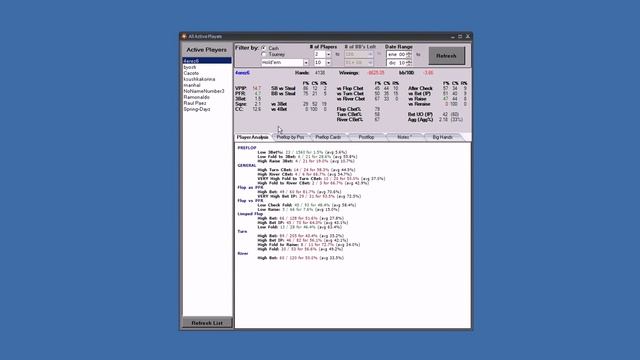Select the Cash filter radio button

pos(264,48)
